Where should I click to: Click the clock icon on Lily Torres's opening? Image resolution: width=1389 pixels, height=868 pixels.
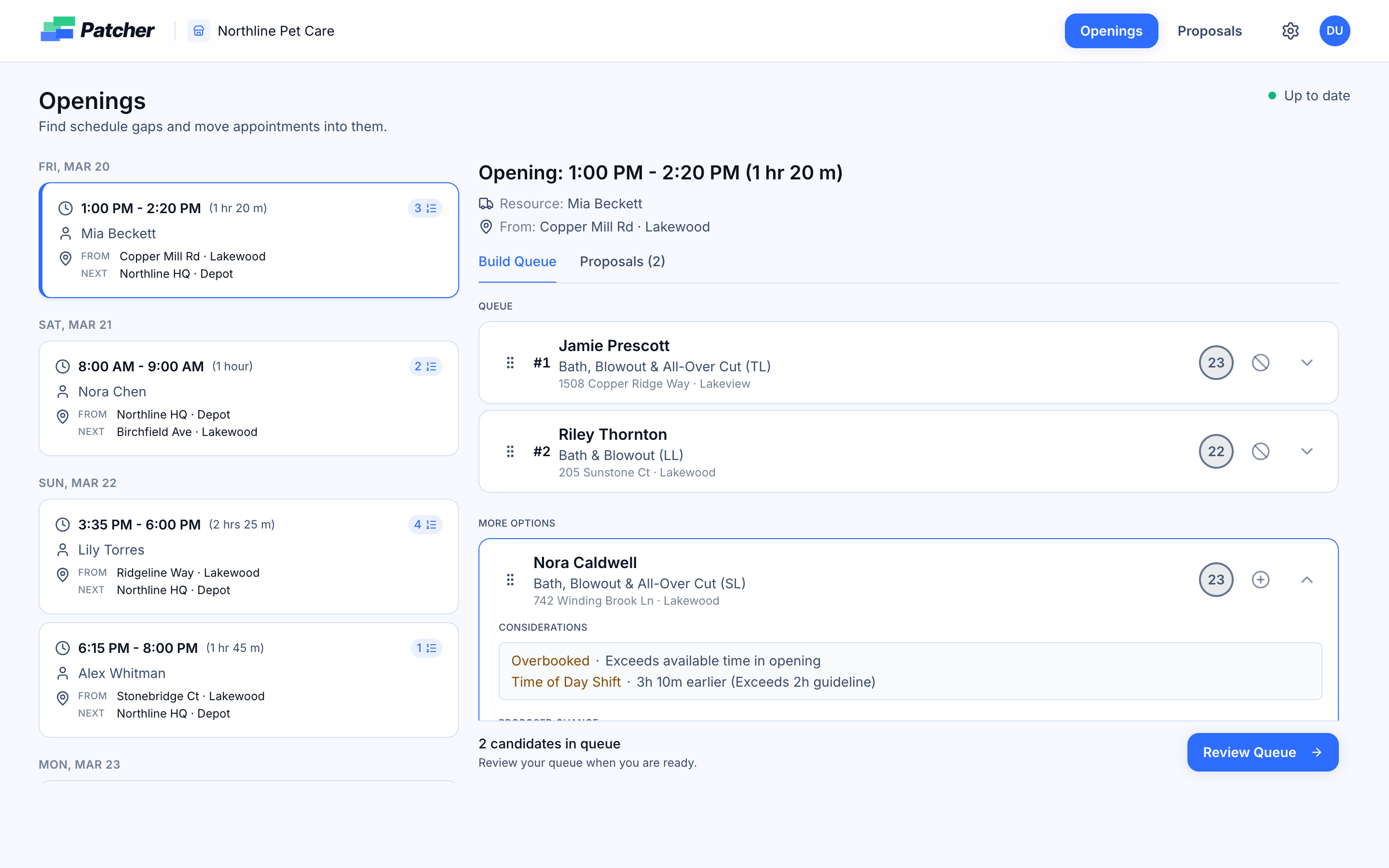(x=63, y=524)
